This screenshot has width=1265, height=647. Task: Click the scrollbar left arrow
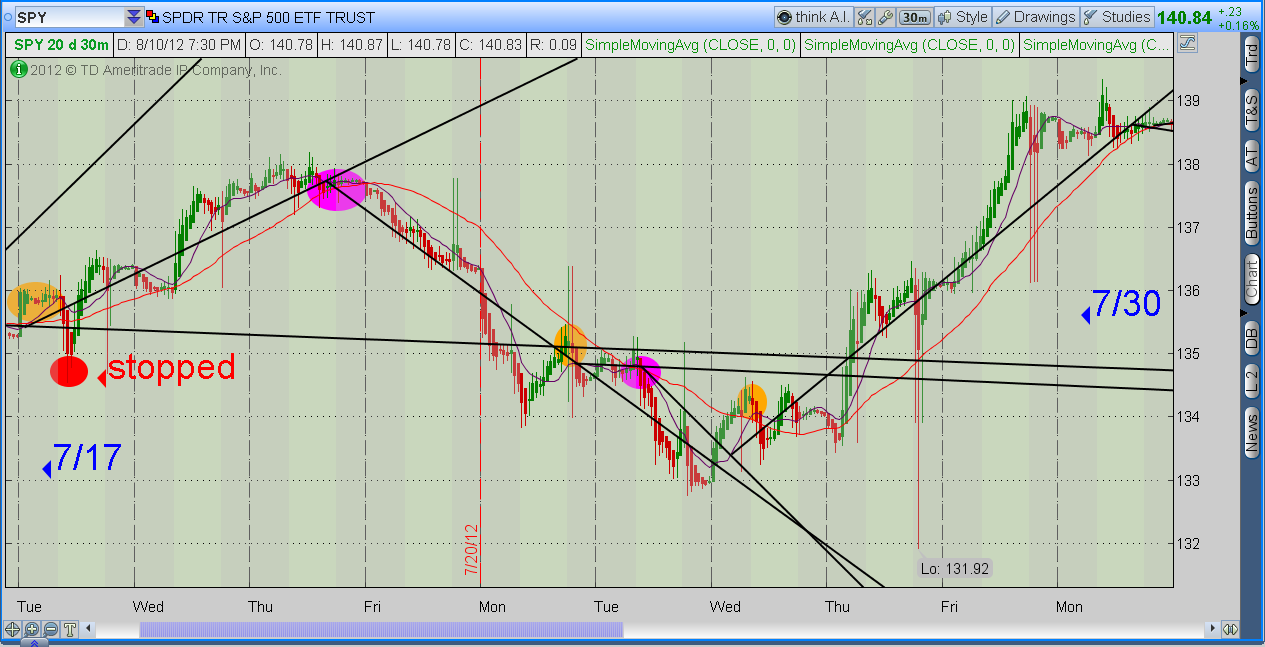[89, 630]
